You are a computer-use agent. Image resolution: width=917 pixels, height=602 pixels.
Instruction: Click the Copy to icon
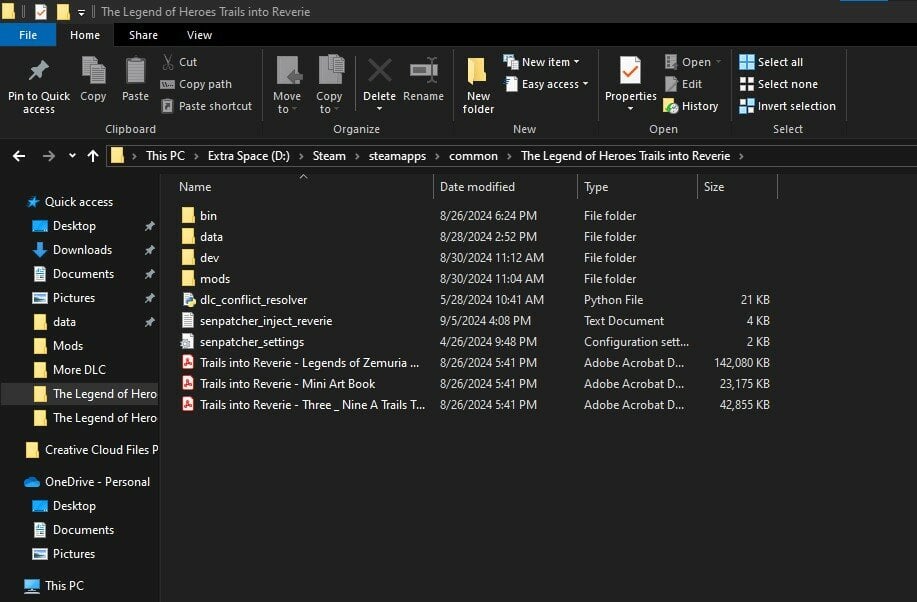(x=331, y=71)
